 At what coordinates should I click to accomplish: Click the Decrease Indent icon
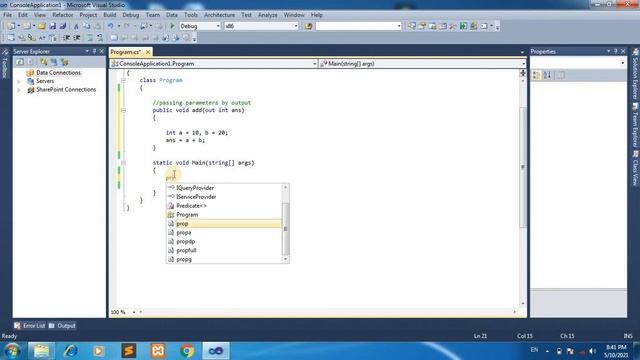[x=67, y=38]
